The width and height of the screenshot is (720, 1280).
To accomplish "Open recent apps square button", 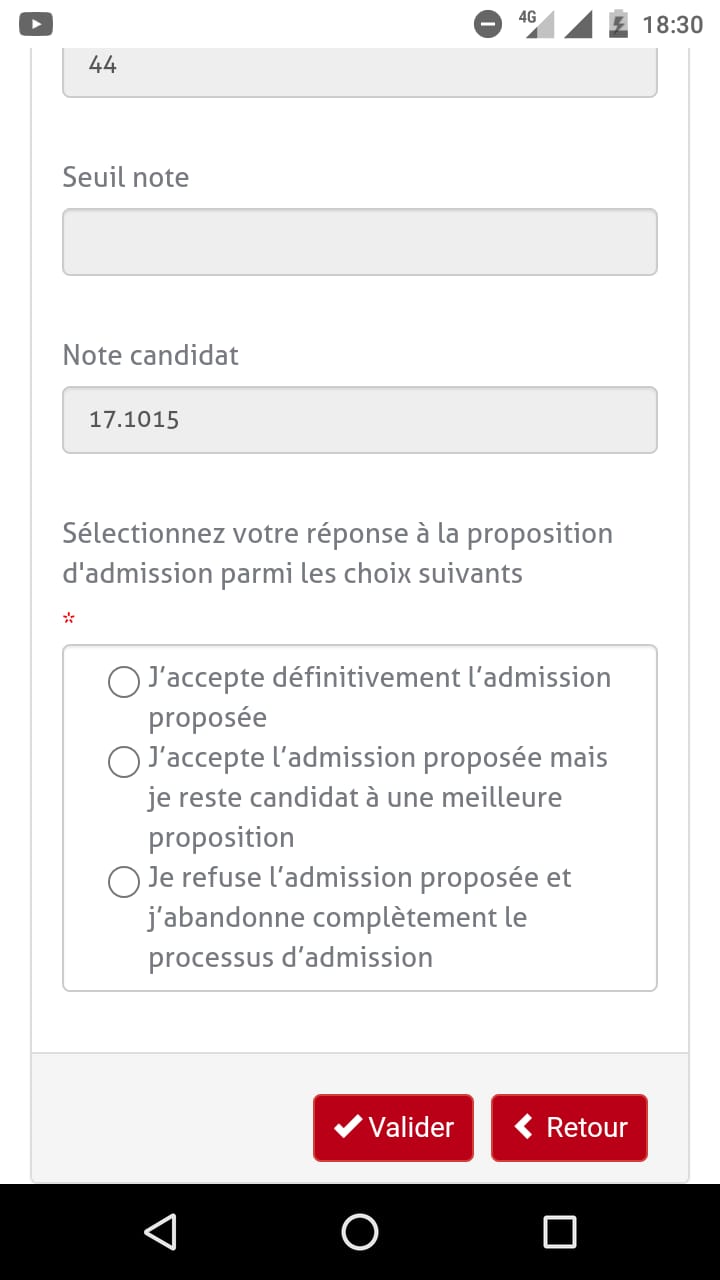I will [560, 1231].
